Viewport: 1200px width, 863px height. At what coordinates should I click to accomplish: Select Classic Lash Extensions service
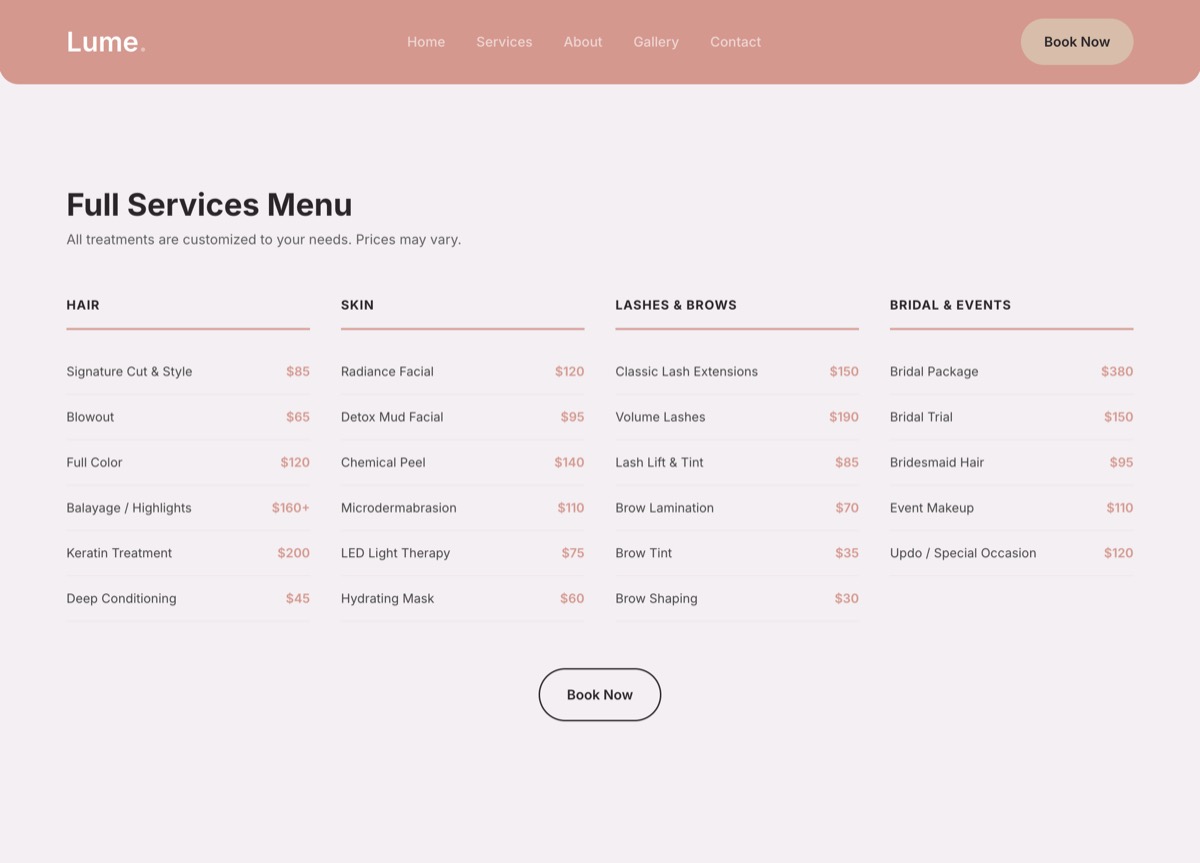(x=686, y=372)
